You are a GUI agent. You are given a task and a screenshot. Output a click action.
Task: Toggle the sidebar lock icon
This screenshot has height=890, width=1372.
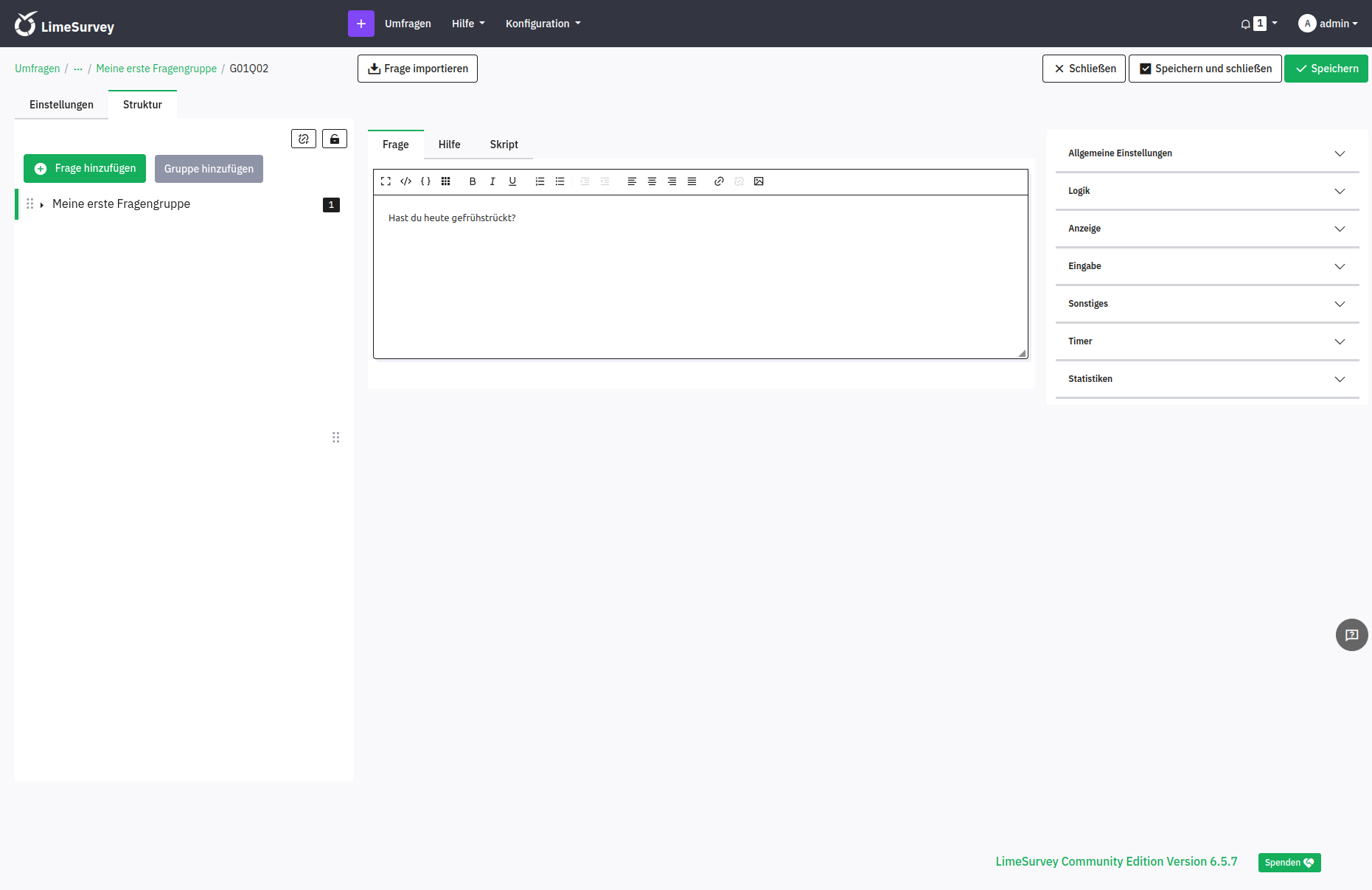335,139
